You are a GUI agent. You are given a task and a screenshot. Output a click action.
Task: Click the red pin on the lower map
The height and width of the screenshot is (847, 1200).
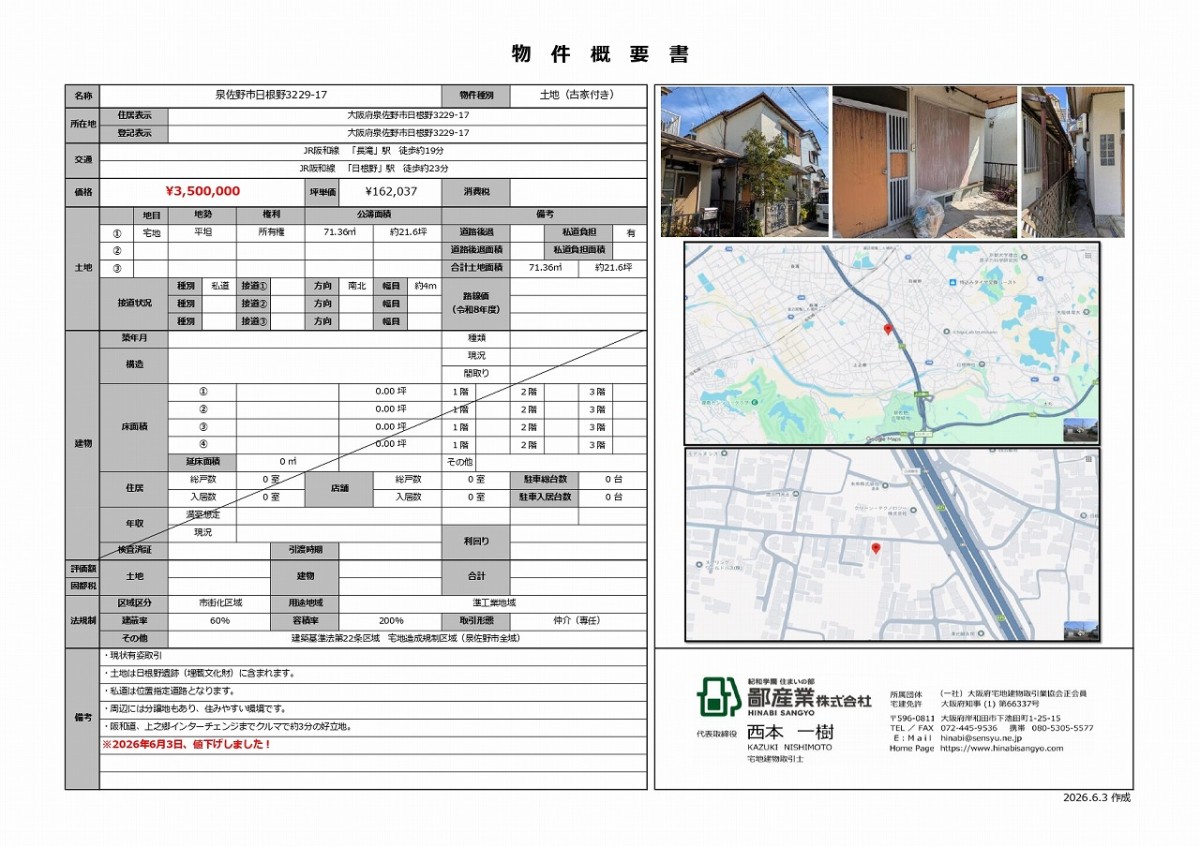(876, 548)
